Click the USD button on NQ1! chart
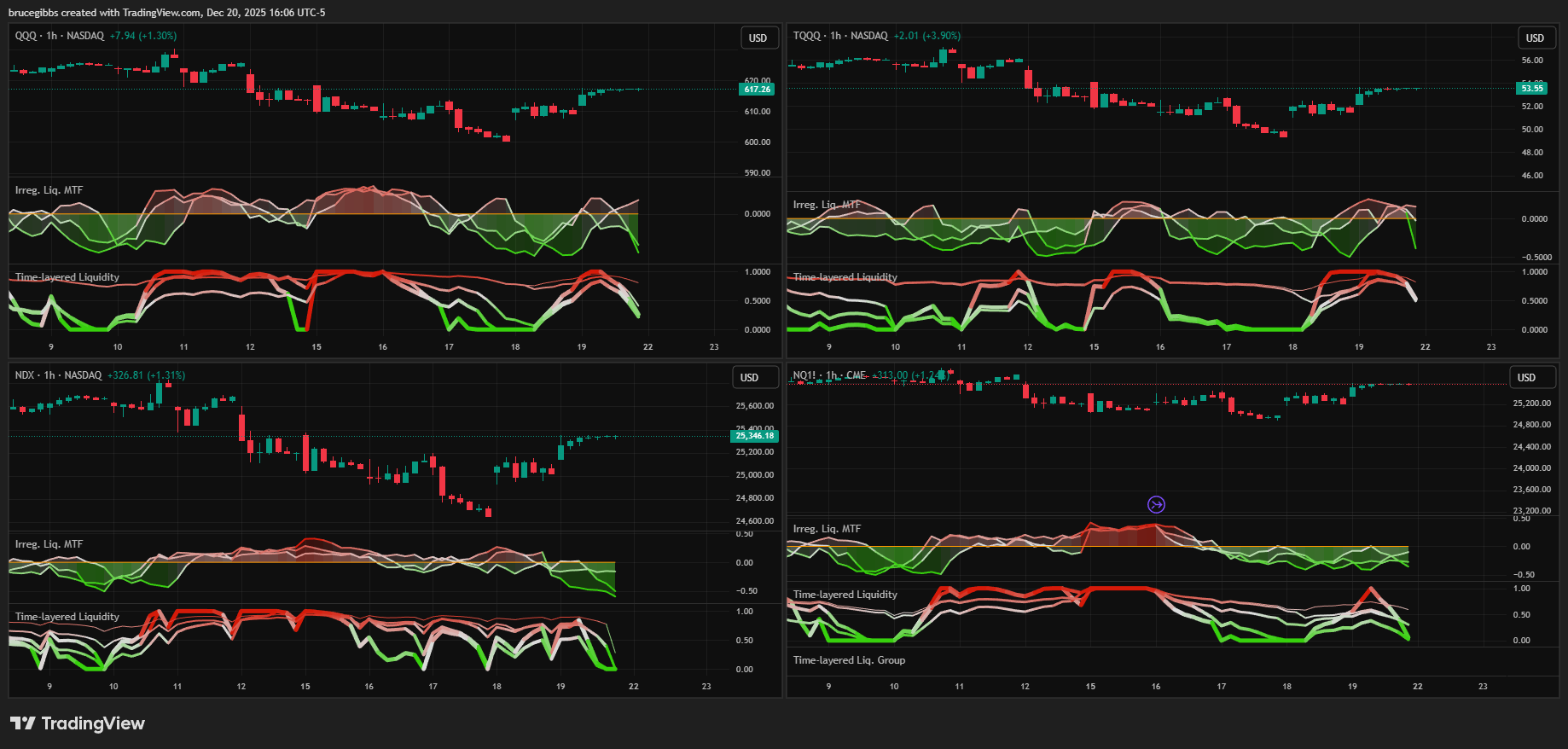 pos(1525,378)
